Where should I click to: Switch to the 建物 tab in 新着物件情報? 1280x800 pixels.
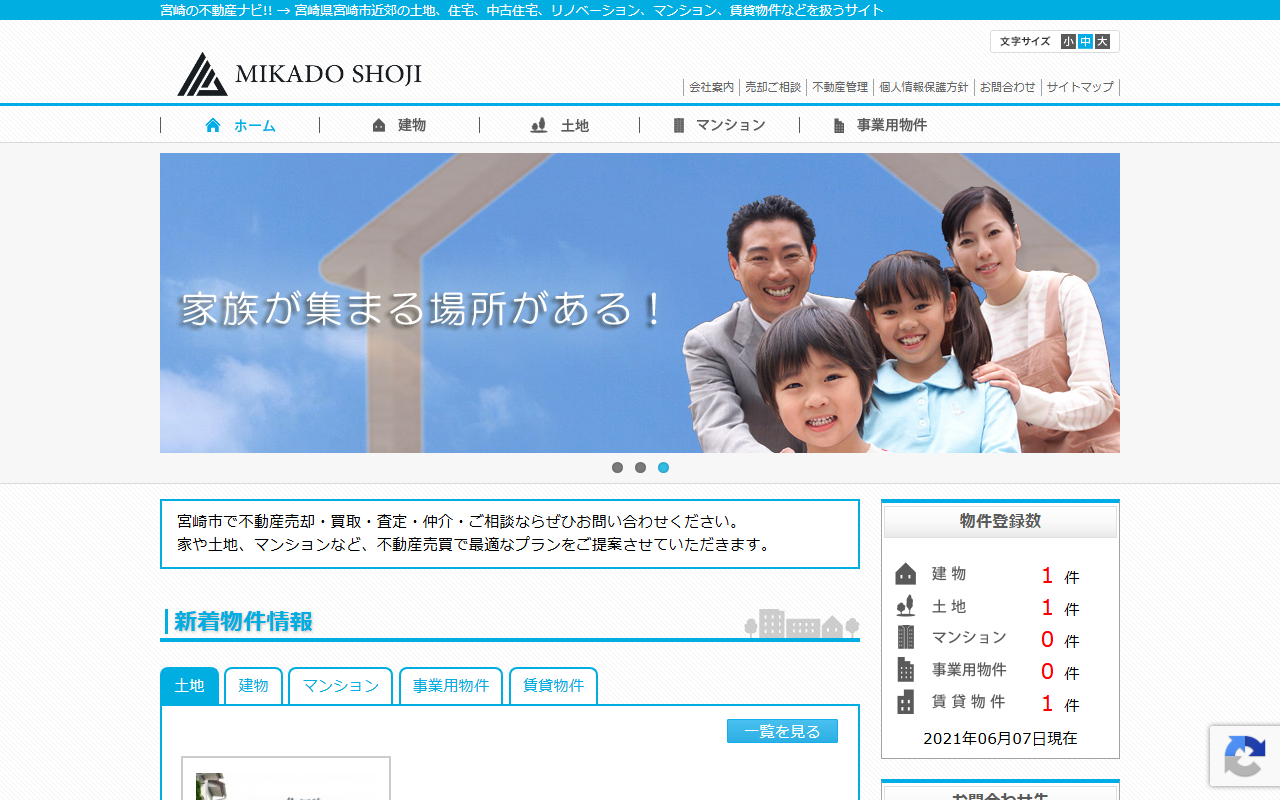(x=253, y=686)
